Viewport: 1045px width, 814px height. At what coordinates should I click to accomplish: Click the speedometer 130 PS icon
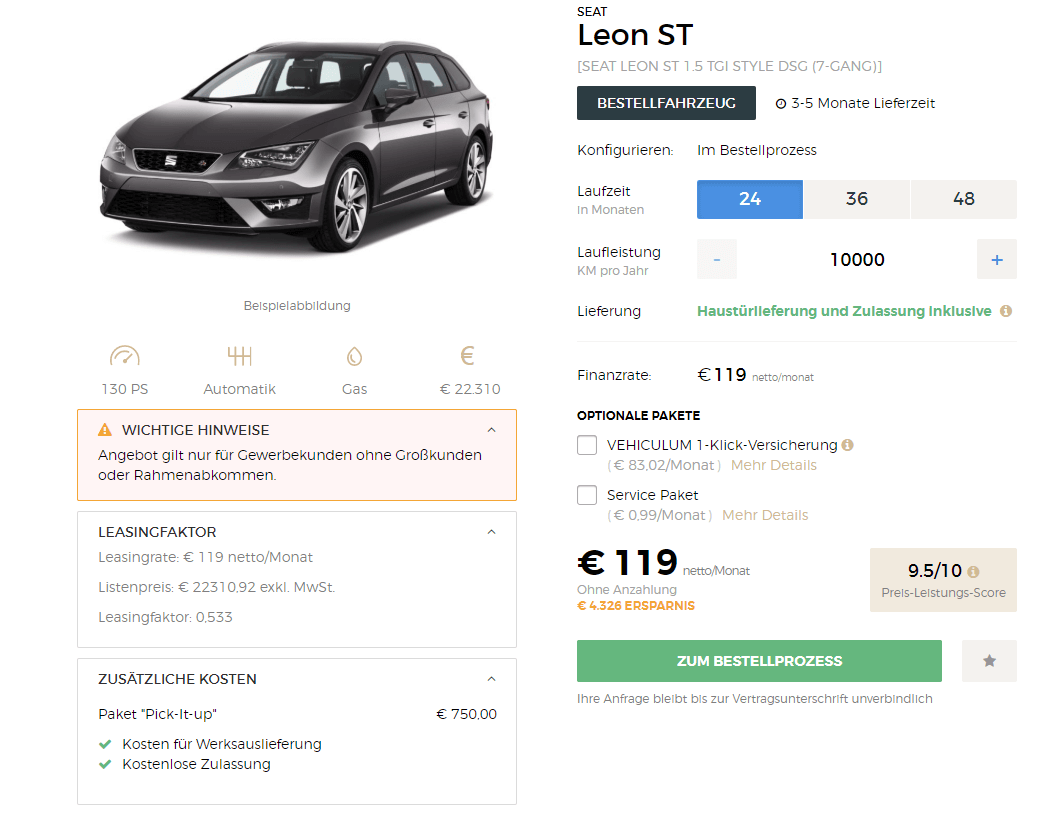click(125, 356)
